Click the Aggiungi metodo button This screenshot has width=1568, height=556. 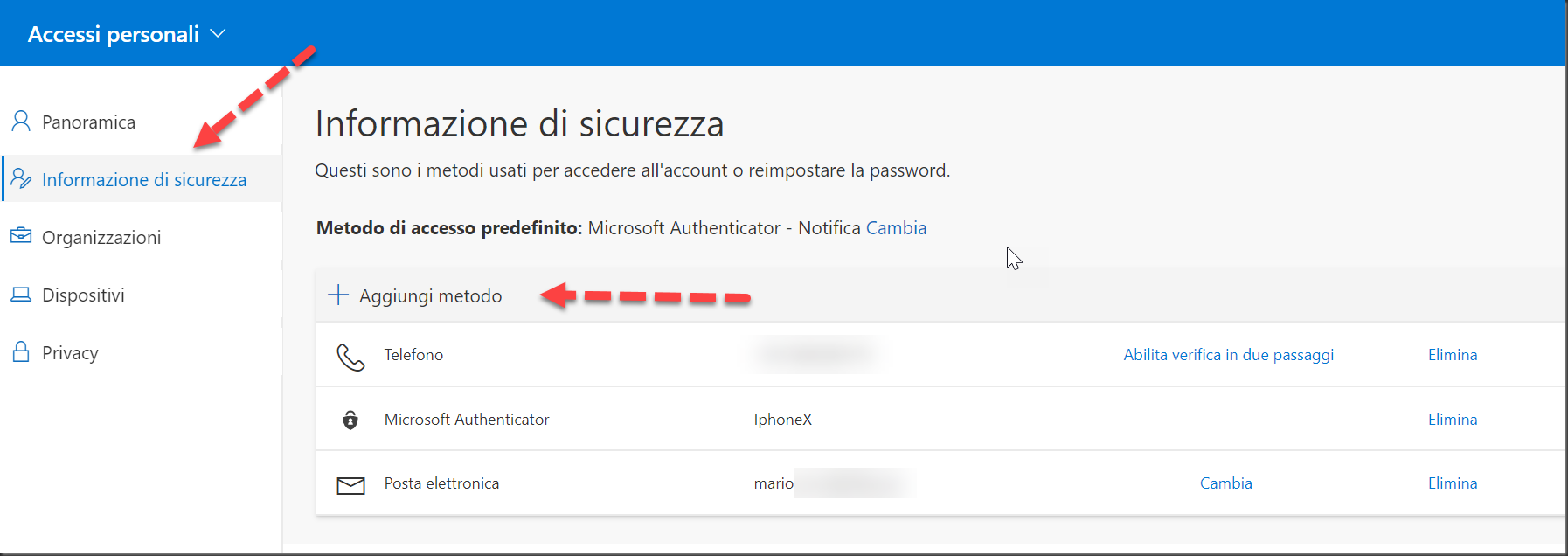(415, 295)
